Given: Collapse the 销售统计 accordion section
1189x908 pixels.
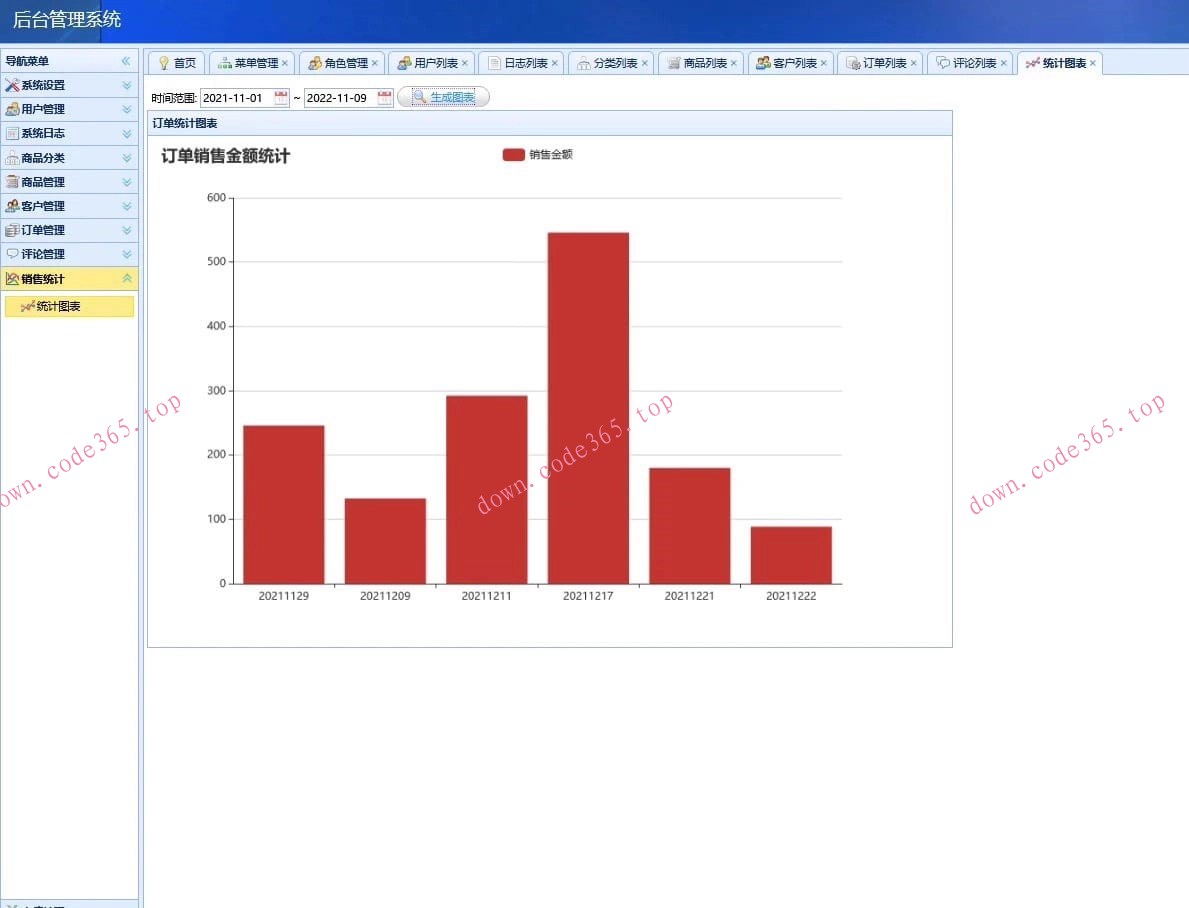Looking at the screenshot, I should pos(126,279).
